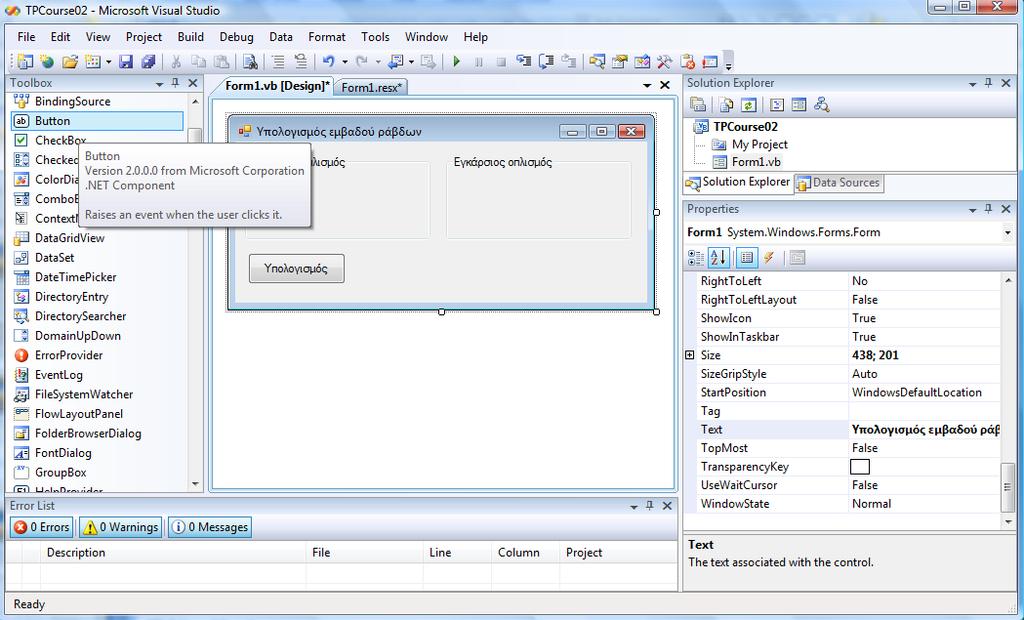This screenshot has height=620, width=1024.
Task: Open the Toolbox using the hammer-wrench toolbar icon
Action: [665, 61]
